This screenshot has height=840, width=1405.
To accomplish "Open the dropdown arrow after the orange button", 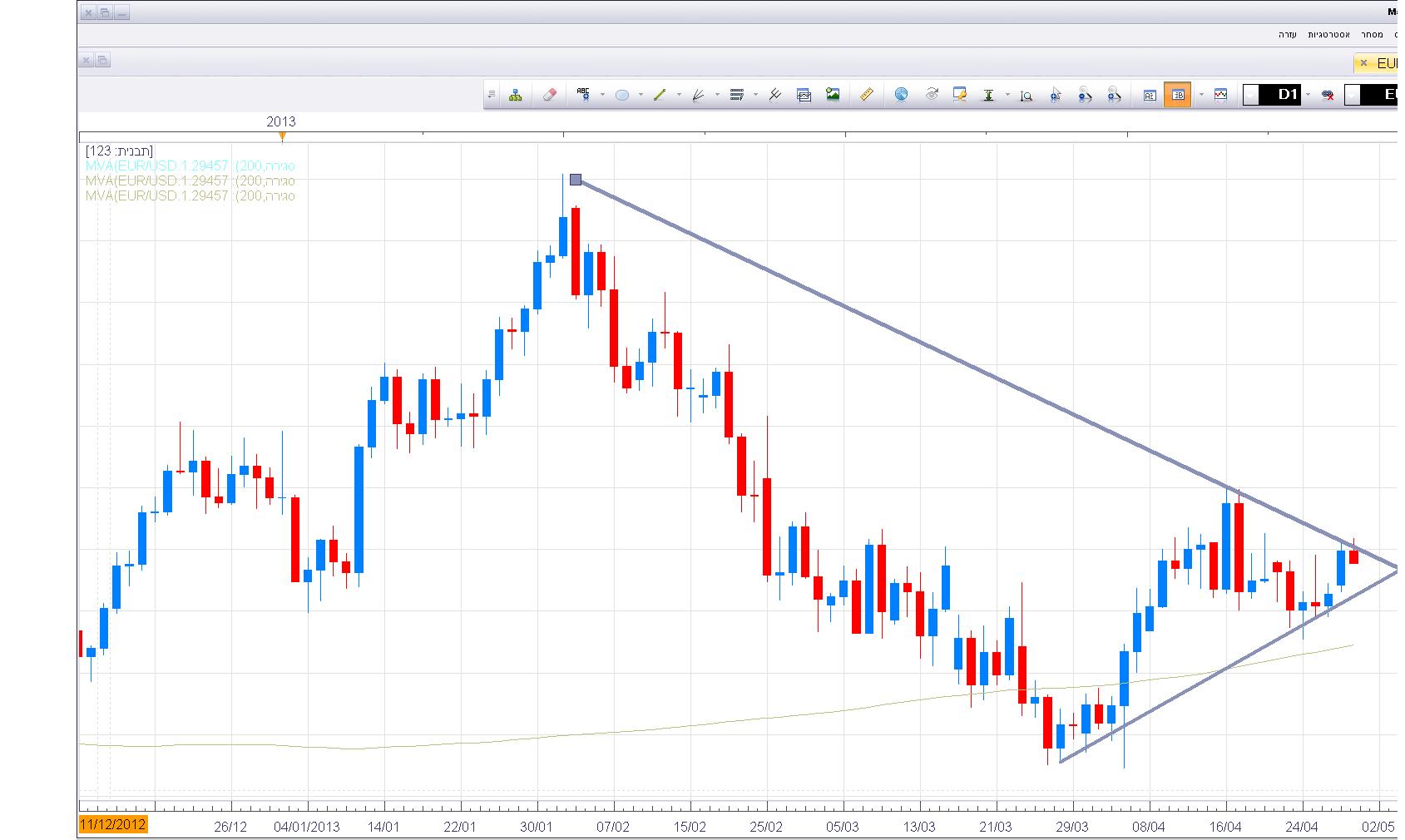I will tap(1201, 95).
